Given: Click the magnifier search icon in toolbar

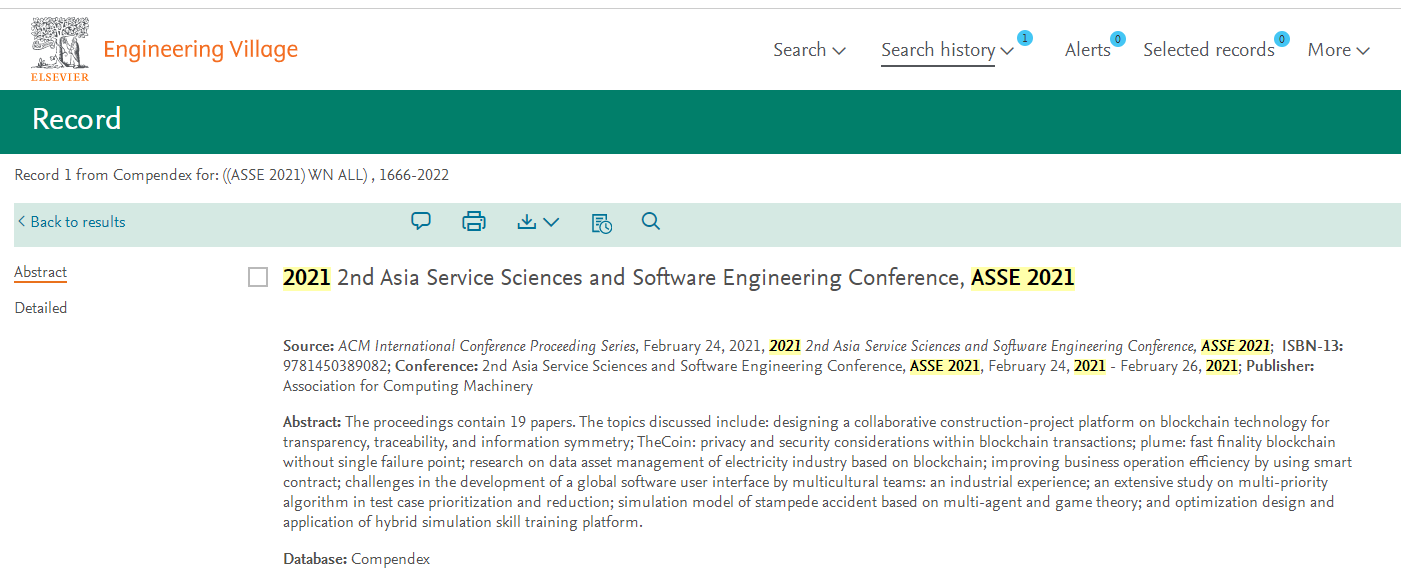Looking at the screenshot, I should click(651, 221).
